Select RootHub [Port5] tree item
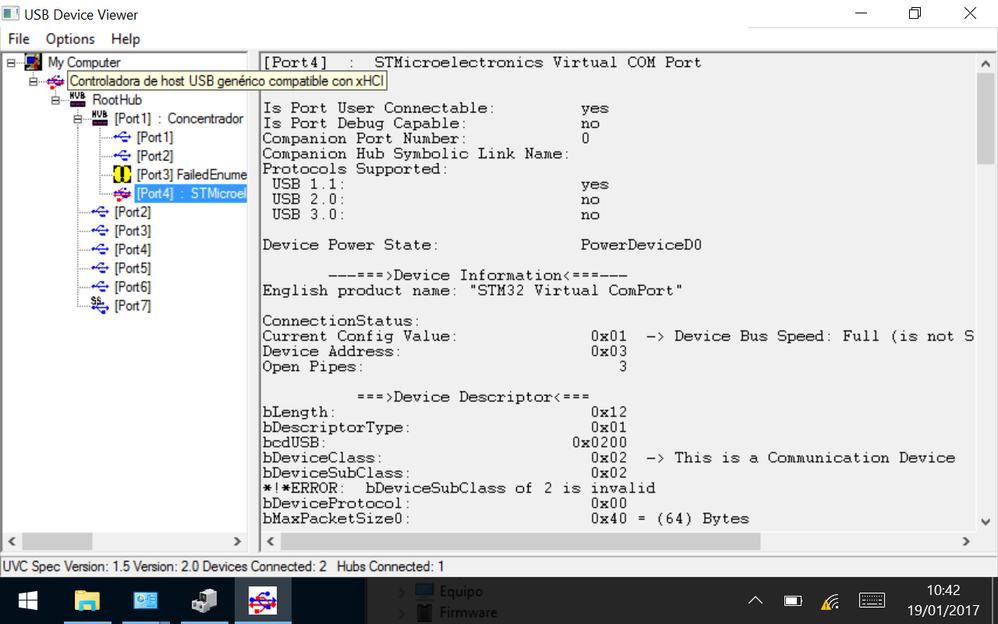Screen dimensions: 998x624 pos(132,268)
